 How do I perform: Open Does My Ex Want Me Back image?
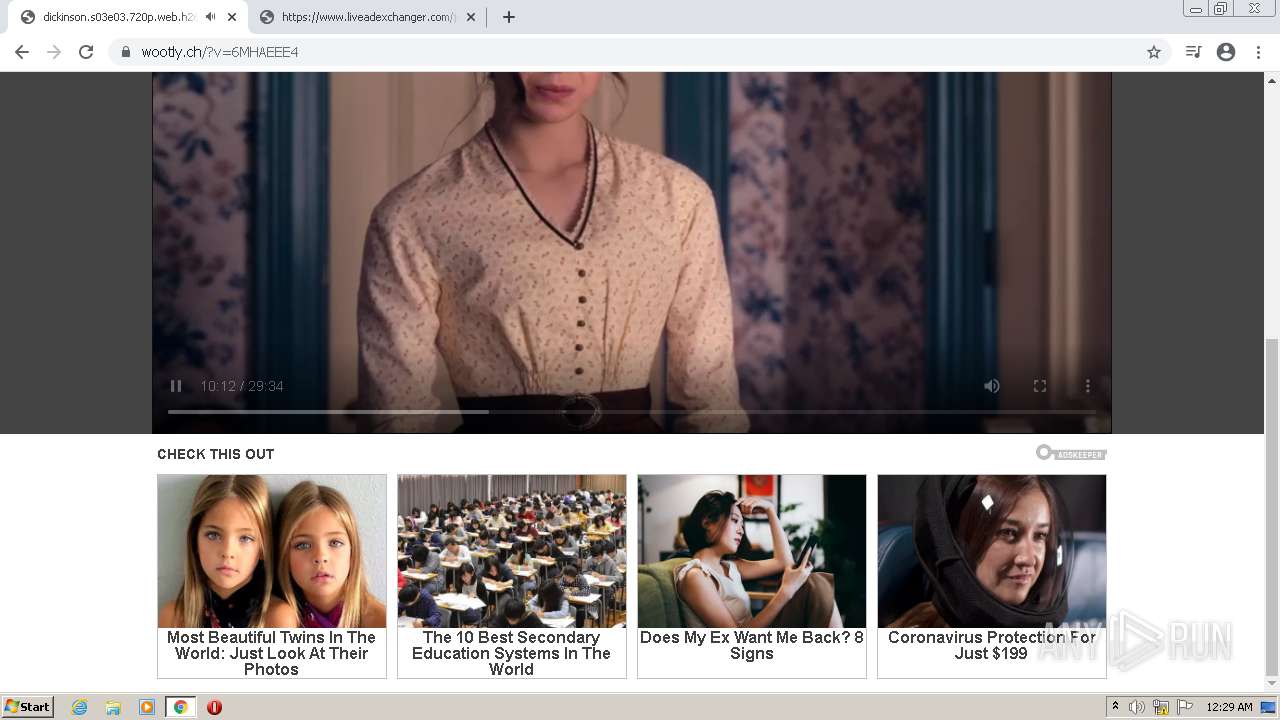[x=752, y=551]
